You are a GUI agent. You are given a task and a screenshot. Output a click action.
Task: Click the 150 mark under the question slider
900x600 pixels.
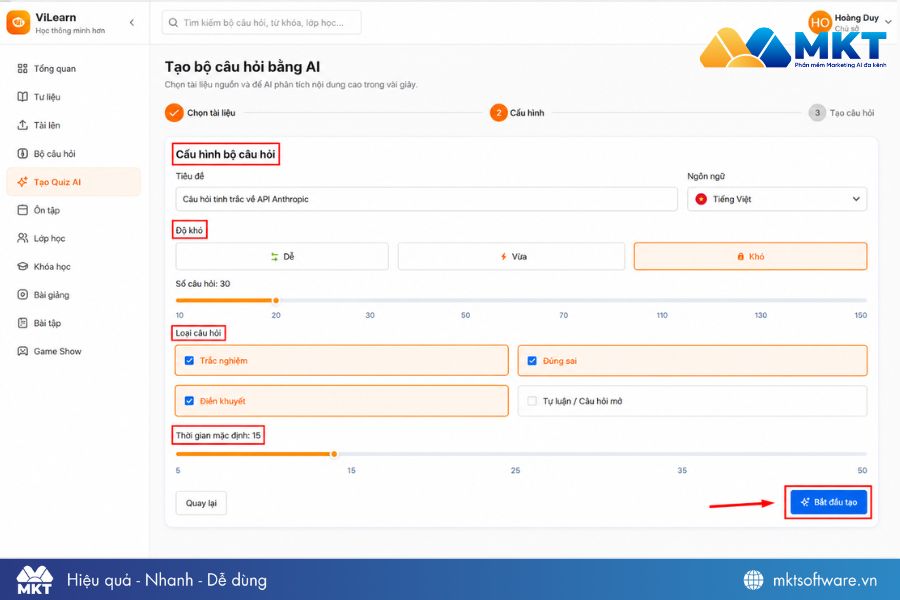tap(860, 315)
